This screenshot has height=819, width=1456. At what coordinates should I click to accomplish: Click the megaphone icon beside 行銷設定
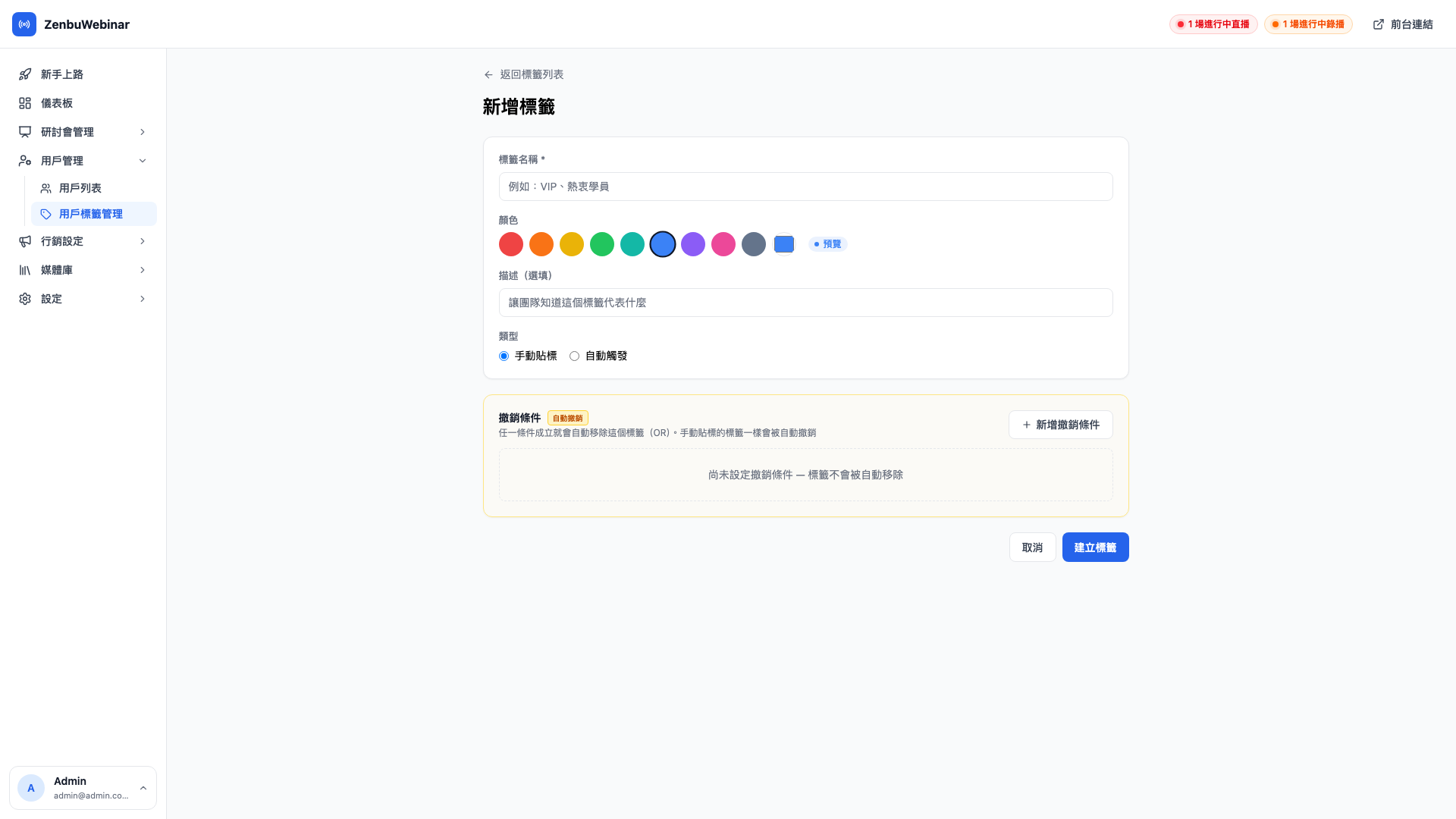click(25, 241)
